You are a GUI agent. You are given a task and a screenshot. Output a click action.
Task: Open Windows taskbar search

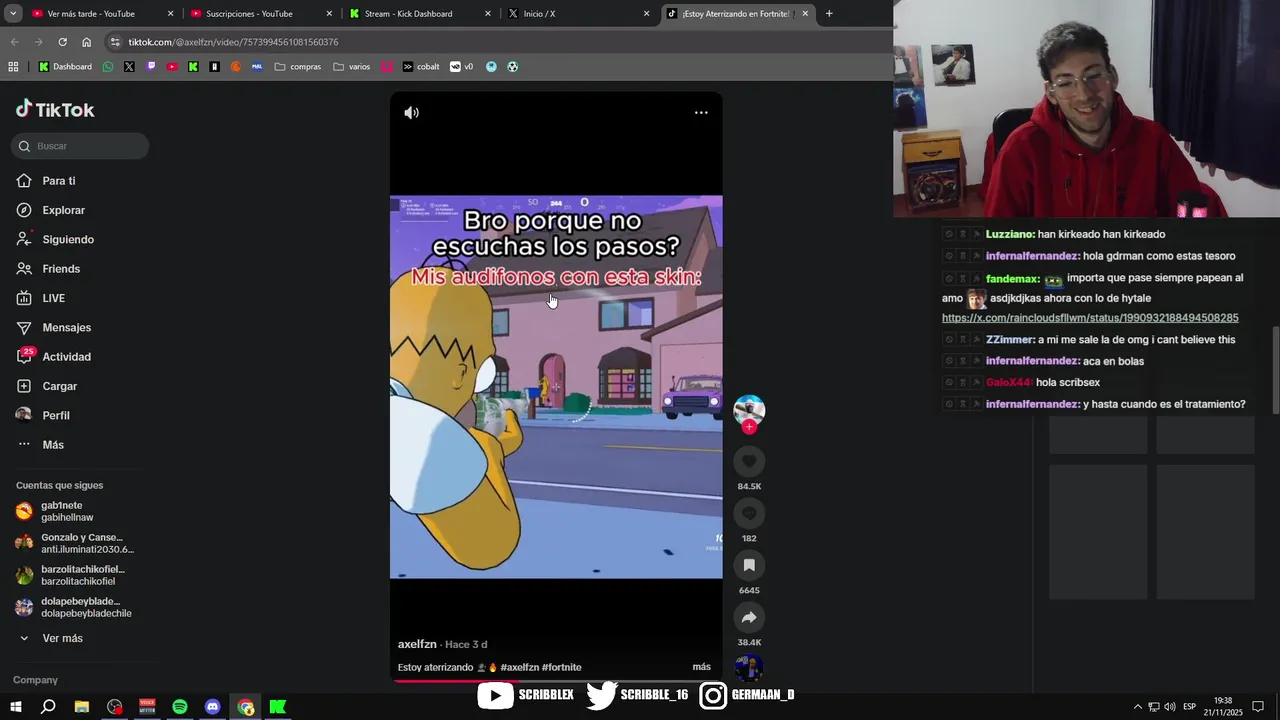(48, 707)
